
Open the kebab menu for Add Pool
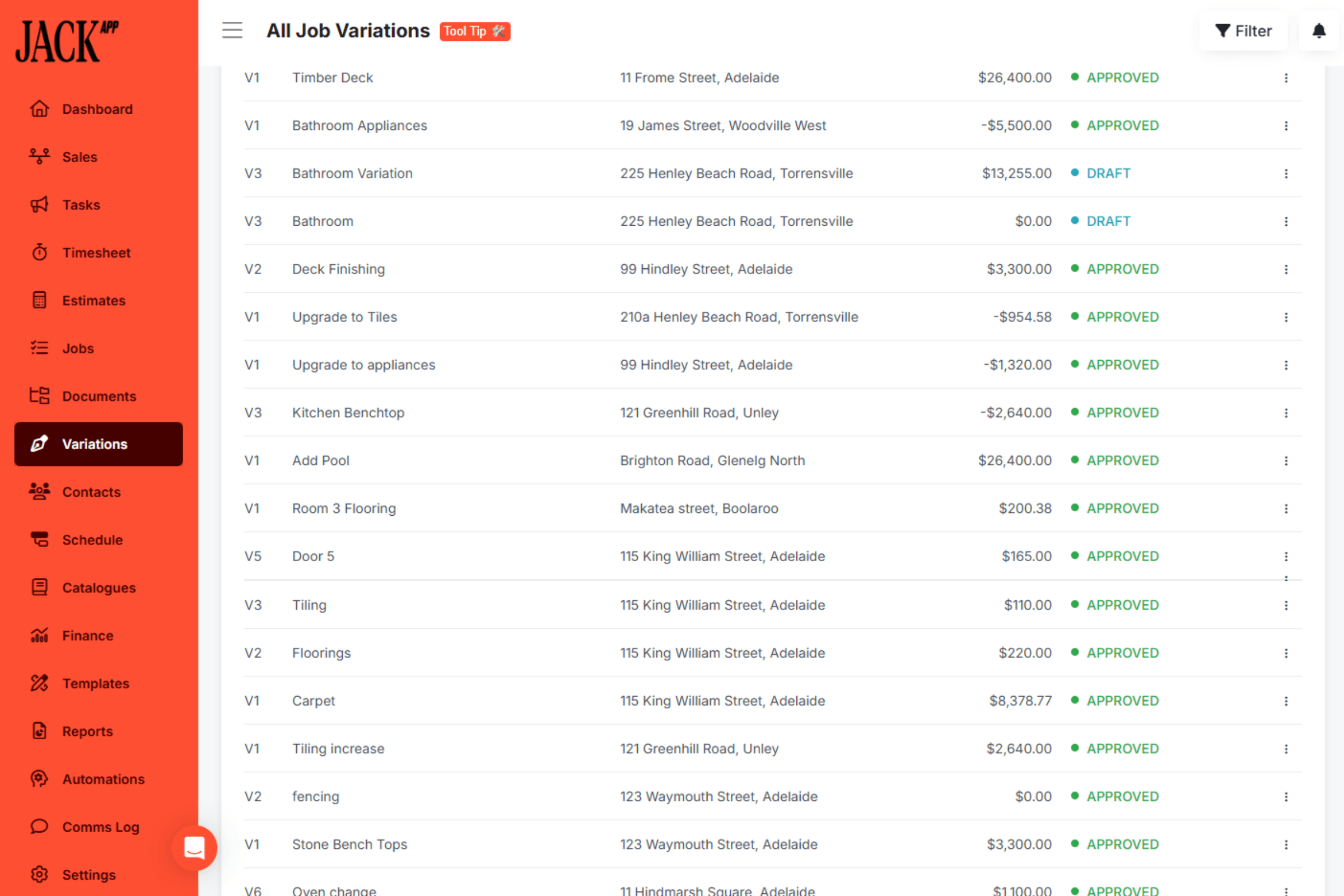click(x=1286, y=460)
